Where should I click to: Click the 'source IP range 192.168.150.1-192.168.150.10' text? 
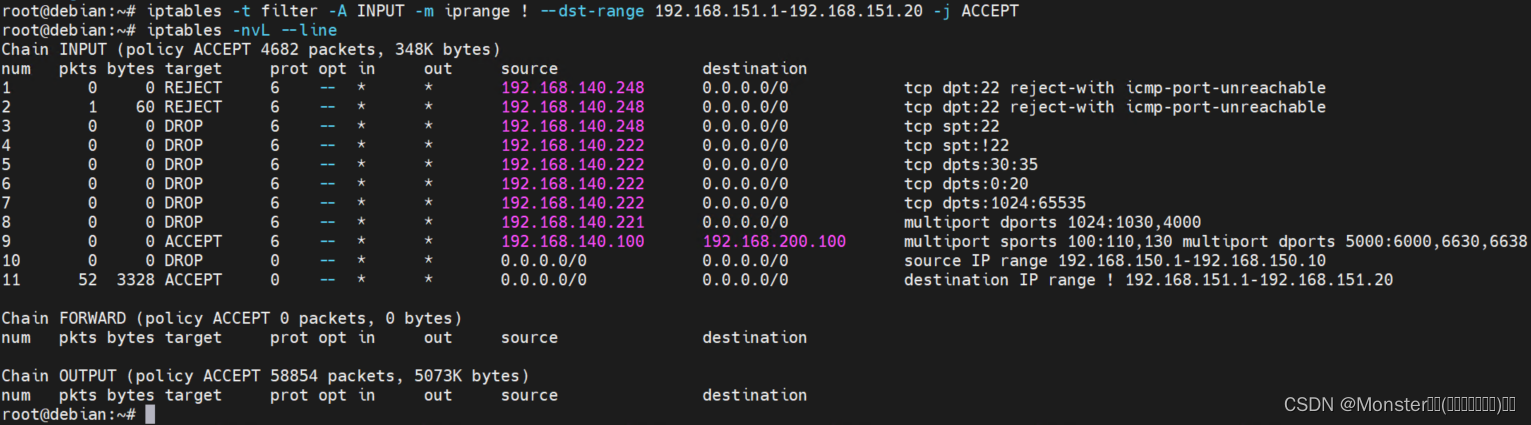coord(1115,260)
